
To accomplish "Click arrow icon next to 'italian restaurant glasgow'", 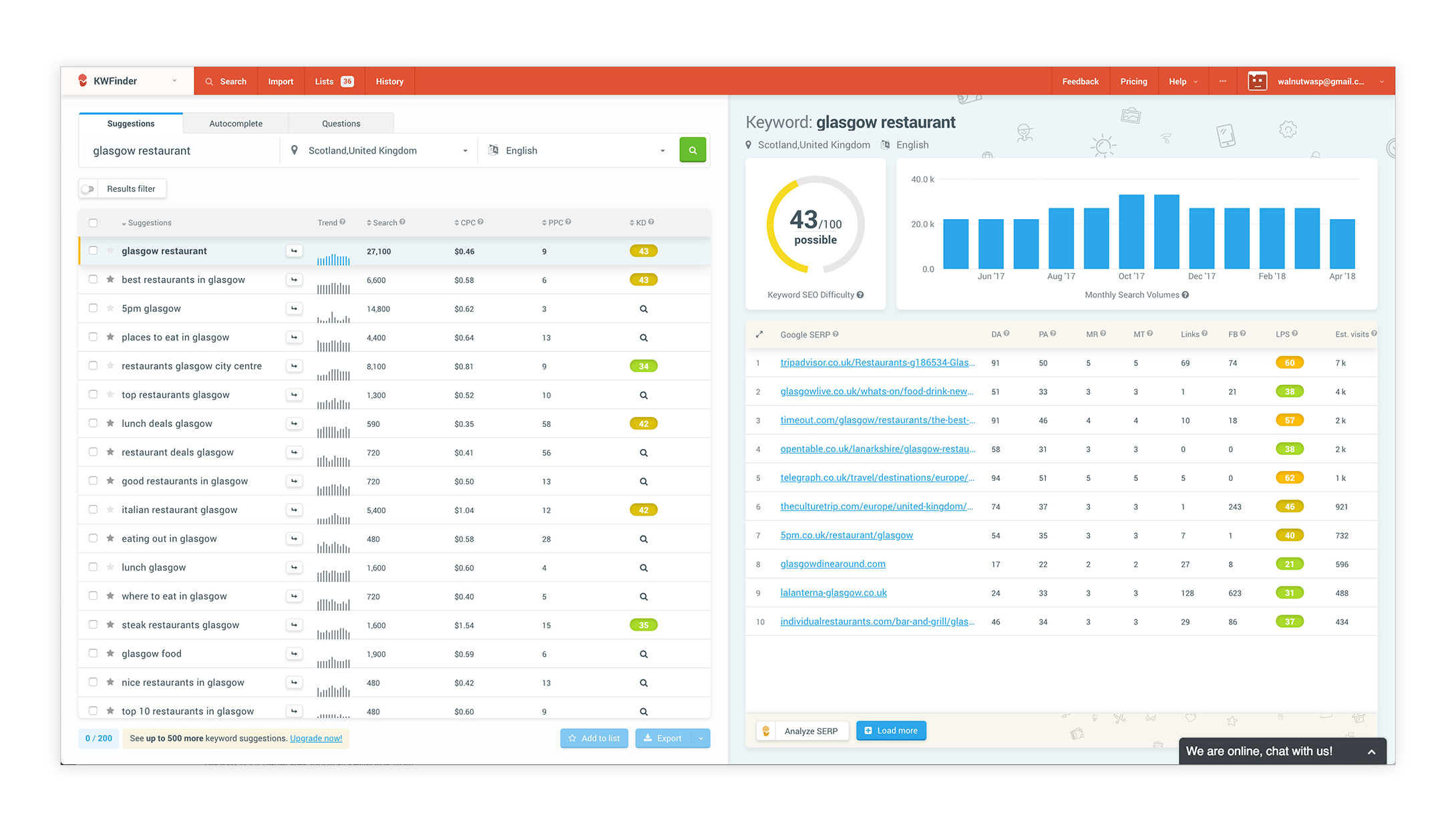I will click(294, 510).
